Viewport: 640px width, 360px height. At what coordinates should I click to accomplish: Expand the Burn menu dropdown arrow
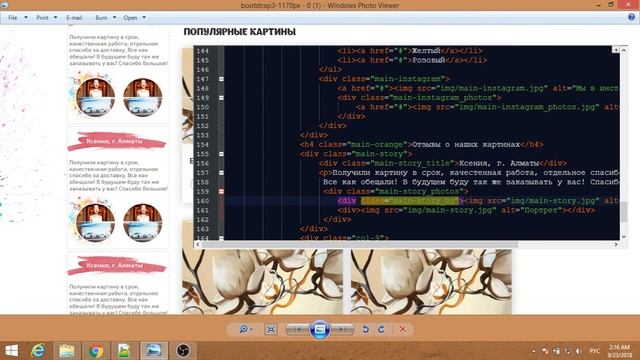point(114,18)
